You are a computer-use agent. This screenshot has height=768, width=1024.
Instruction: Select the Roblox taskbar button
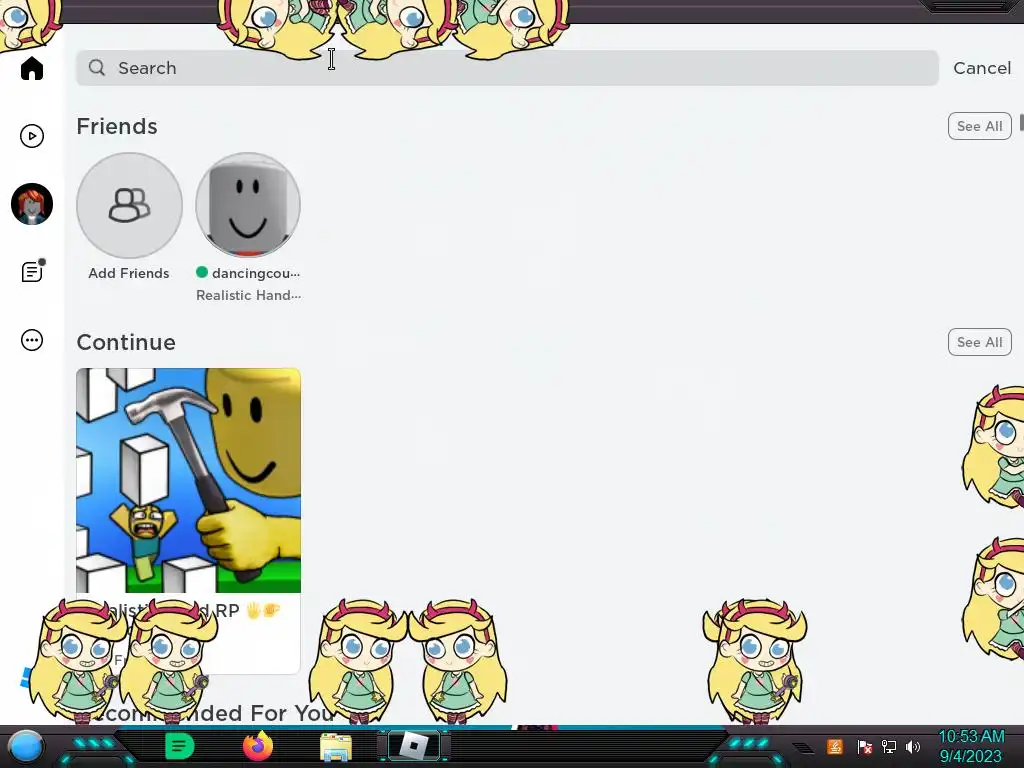(x=413, y=746)
